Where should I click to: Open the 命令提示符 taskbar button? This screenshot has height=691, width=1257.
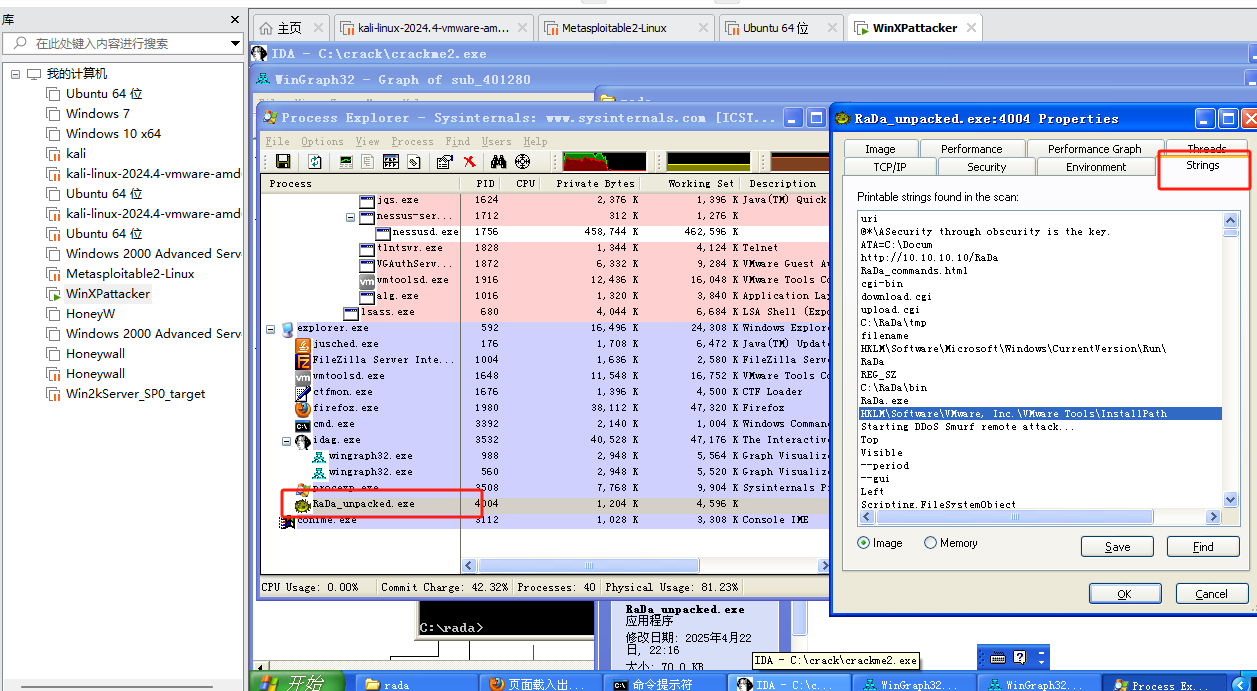(666, 685)
